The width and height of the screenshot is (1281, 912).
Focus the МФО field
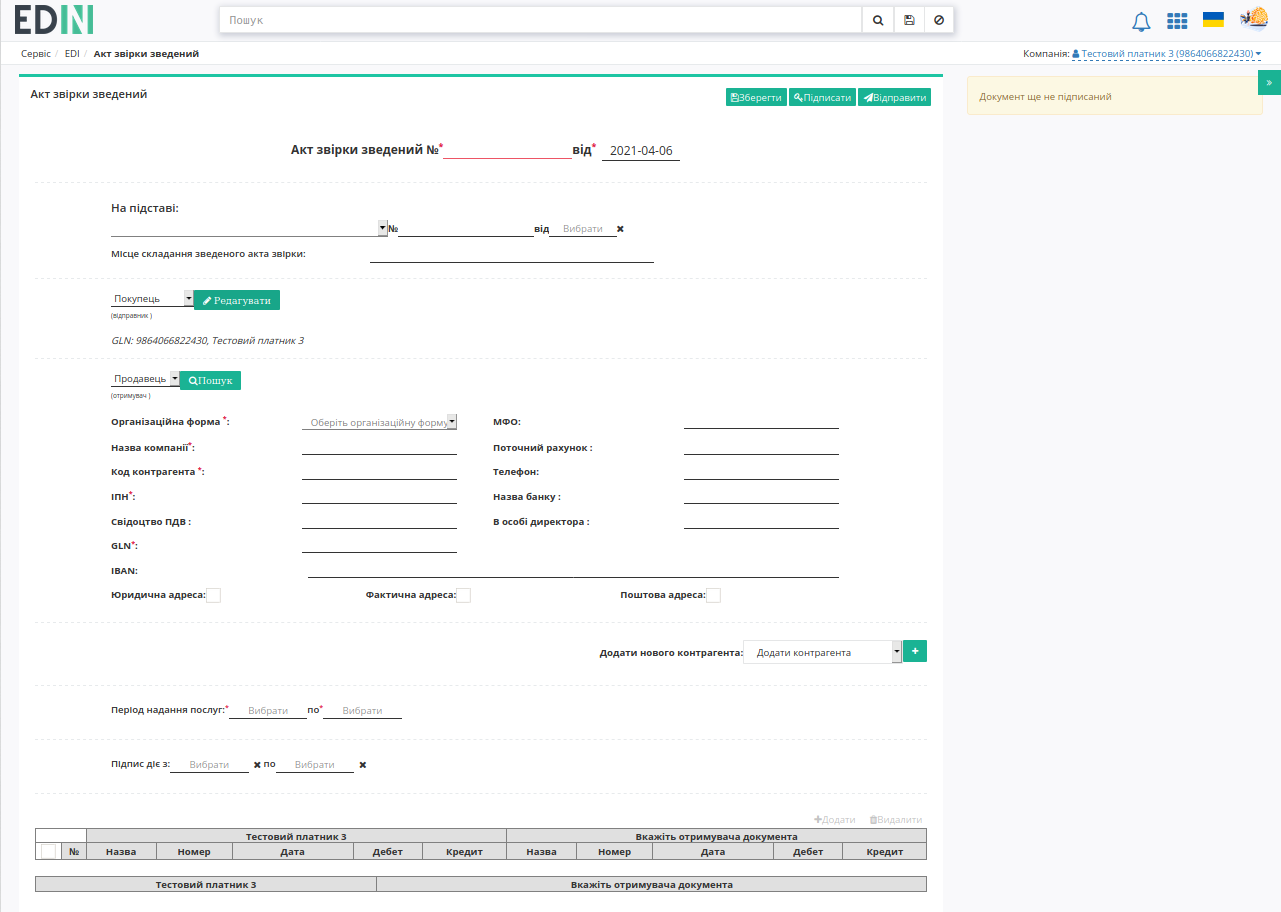pos(761,422)
